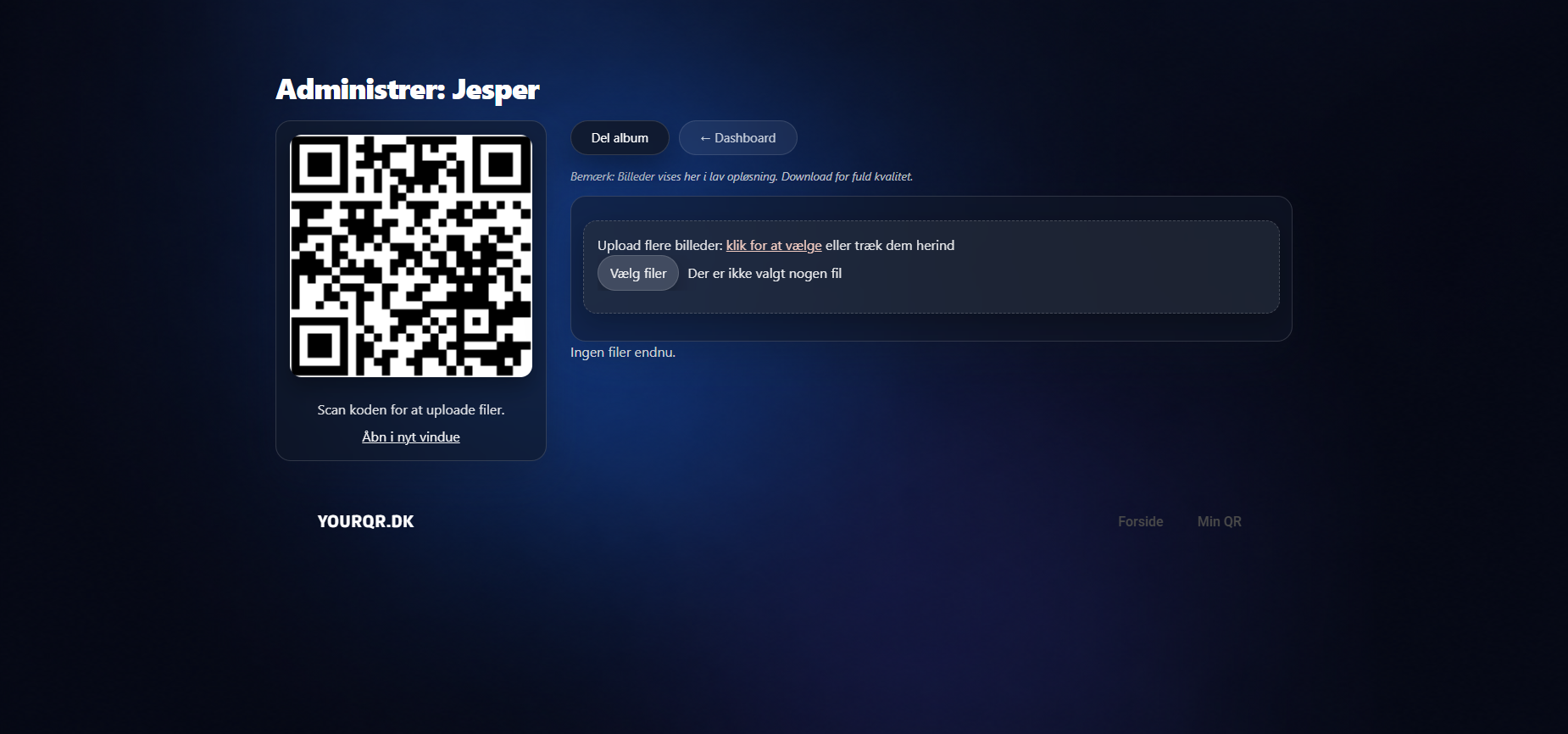Open the YOURQR.DK logo link

(x=365, y=521)
